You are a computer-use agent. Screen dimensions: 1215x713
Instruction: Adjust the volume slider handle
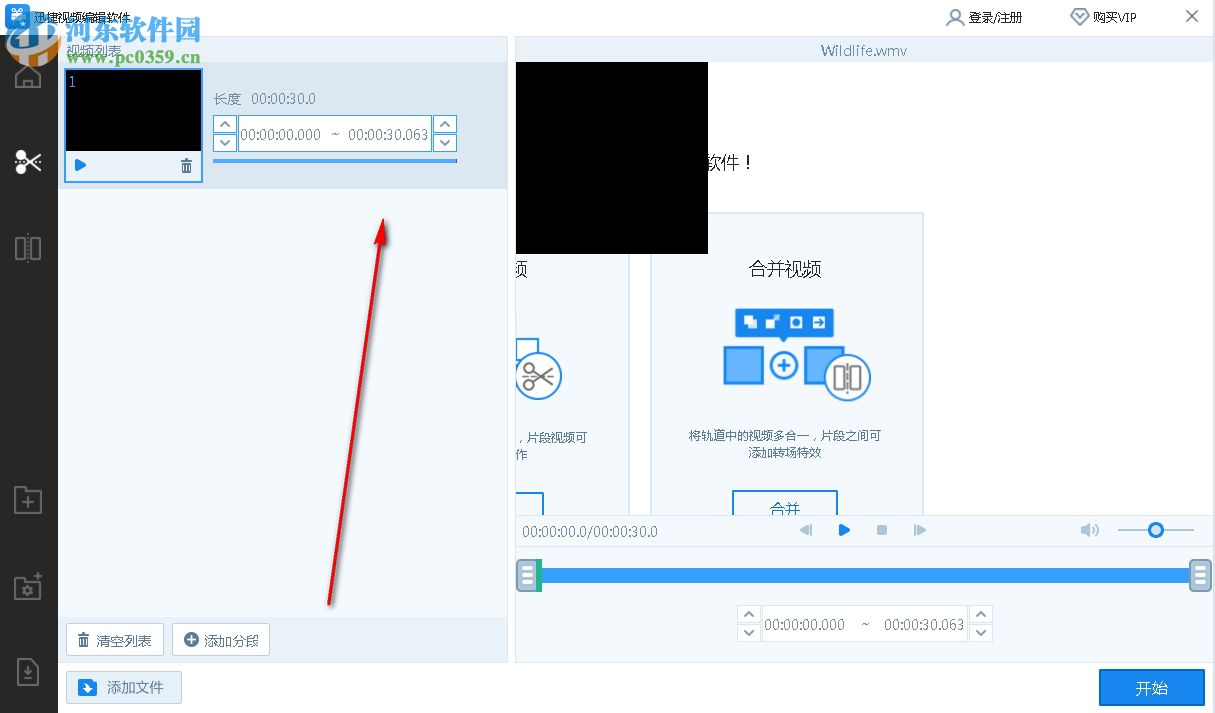[1156, 530]
